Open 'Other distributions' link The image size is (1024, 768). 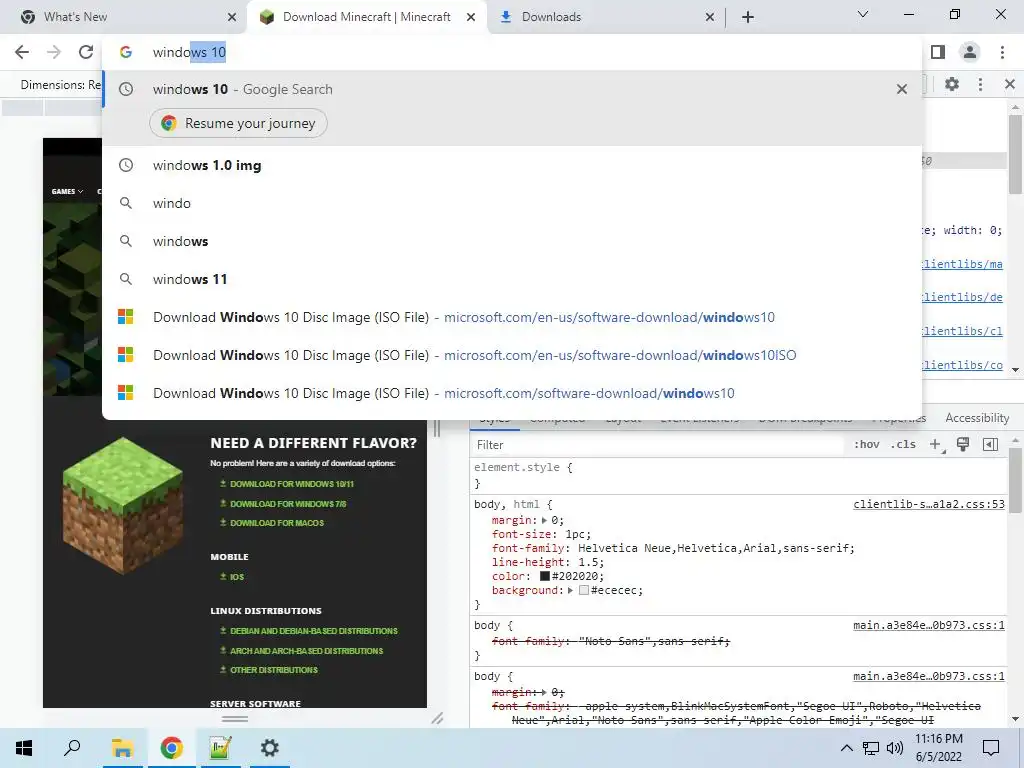pos(274,670)
